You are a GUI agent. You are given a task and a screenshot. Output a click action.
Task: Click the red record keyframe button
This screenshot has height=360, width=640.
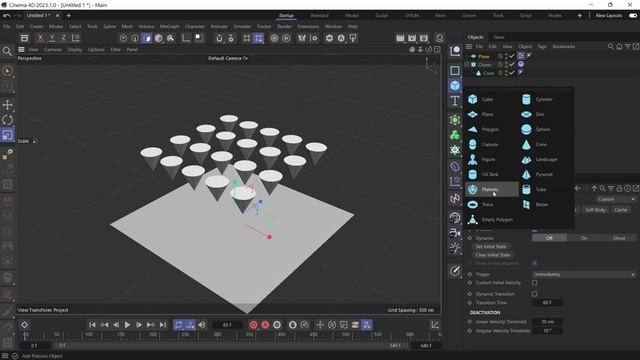pyautogui.click(x=253, y=325)
